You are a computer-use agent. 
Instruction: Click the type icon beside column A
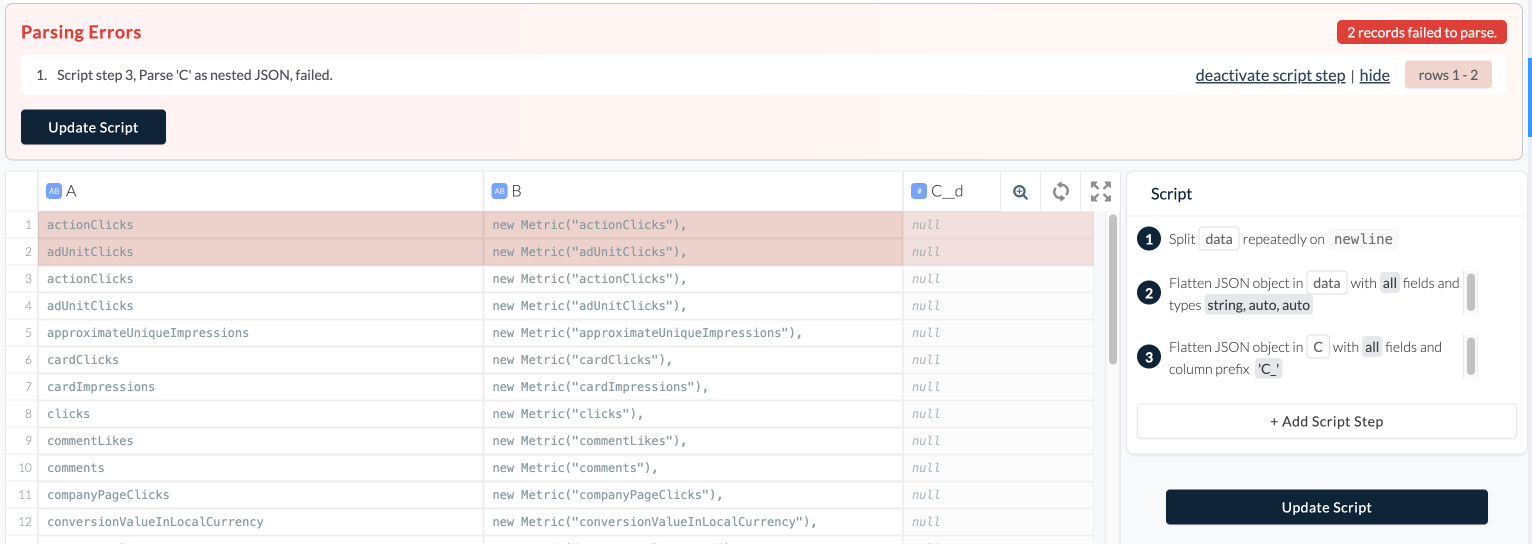click(x=54, y=191)
